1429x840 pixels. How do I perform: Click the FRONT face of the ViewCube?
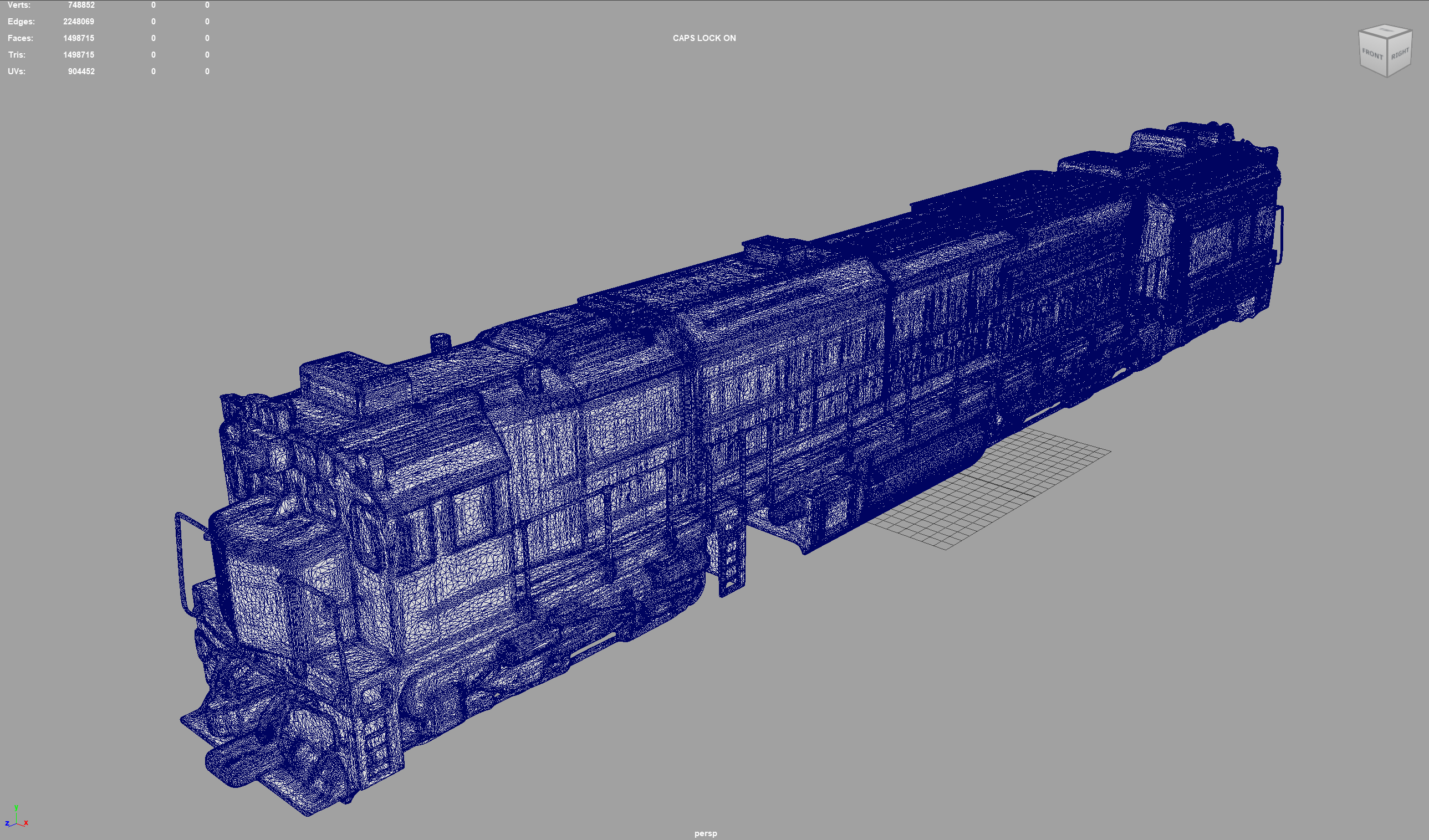point(1372,54)
